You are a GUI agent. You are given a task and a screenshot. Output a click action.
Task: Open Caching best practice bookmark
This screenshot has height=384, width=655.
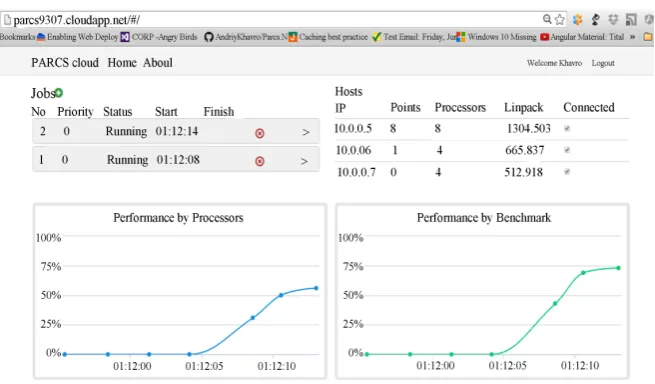pyautogui.click(x=328, y=37)
